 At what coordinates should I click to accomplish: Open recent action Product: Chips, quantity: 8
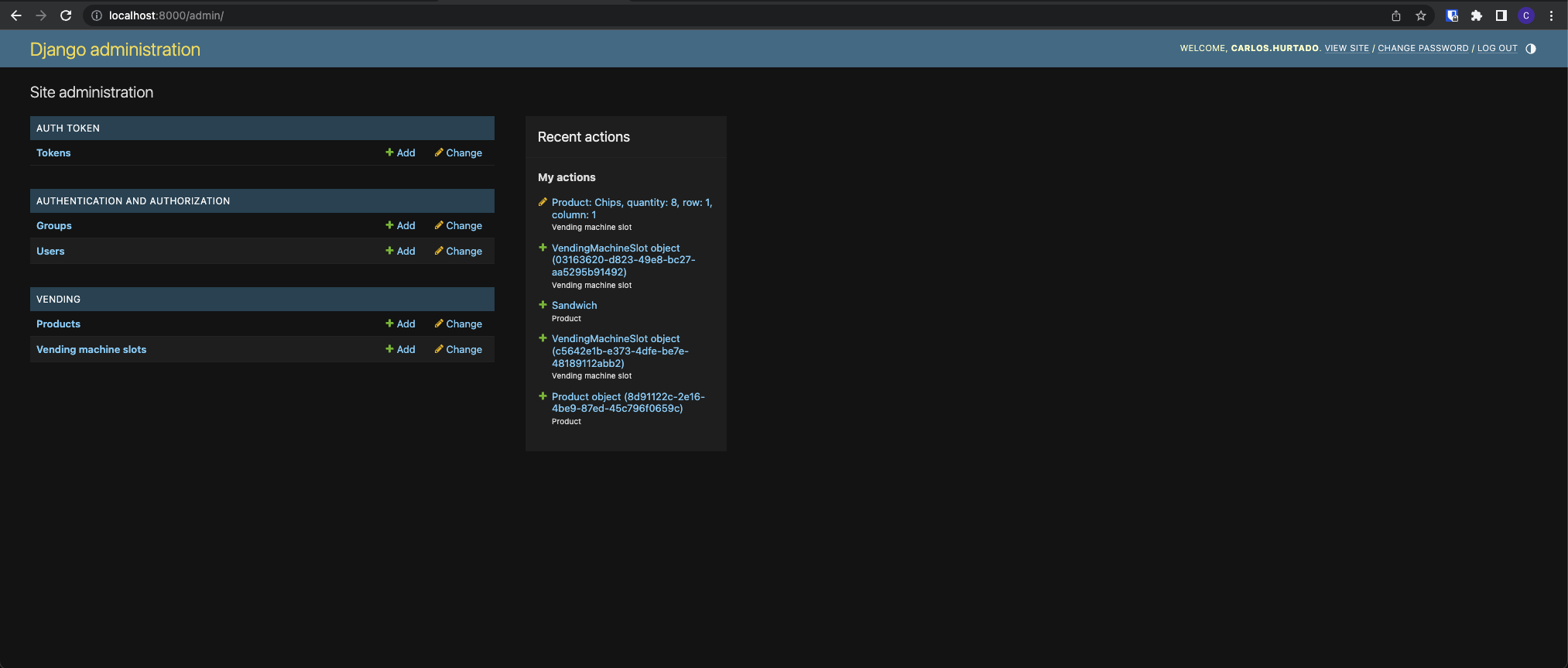click(x=632, y=209)
